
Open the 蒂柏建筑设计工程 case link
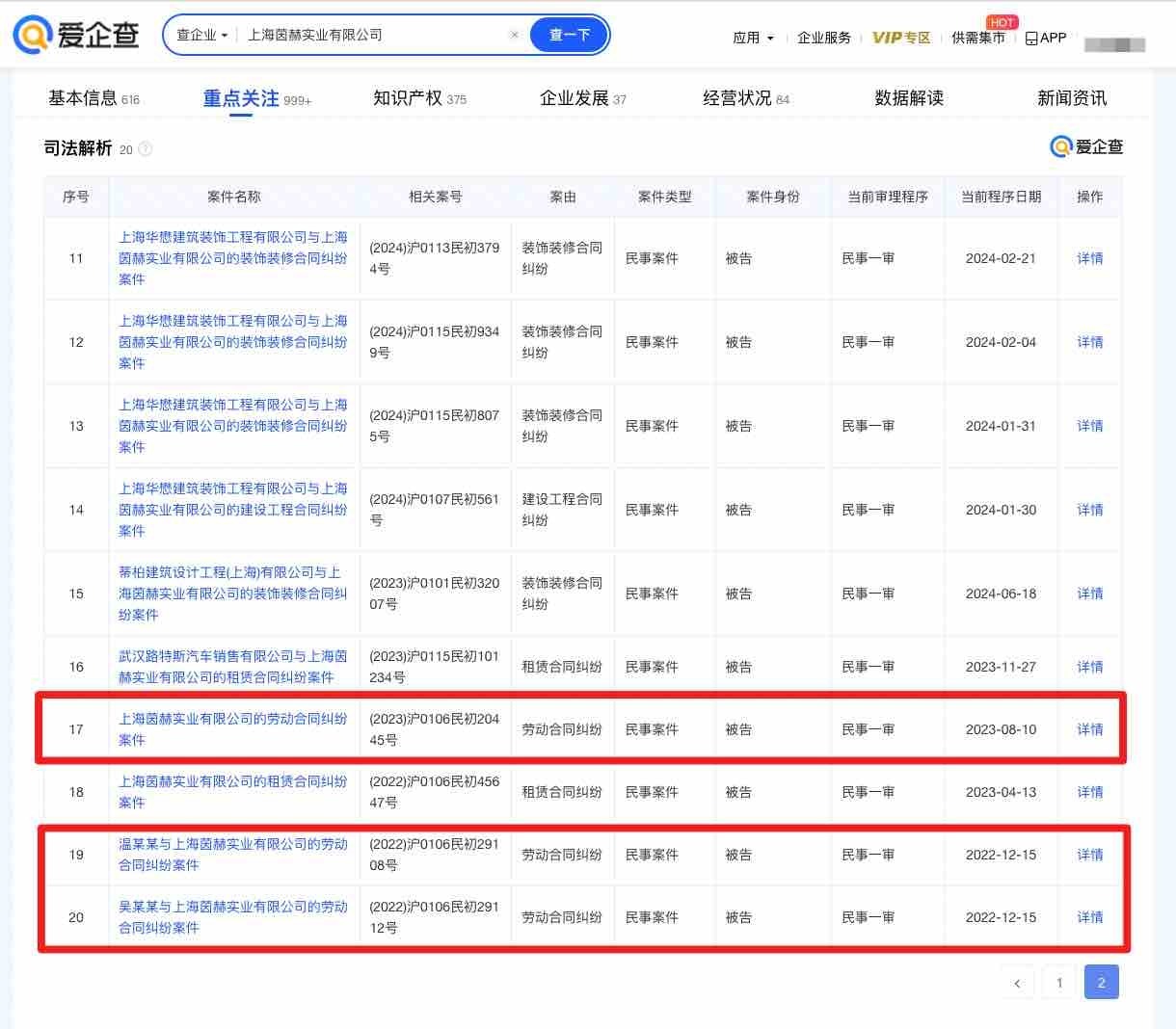[233, 594]
